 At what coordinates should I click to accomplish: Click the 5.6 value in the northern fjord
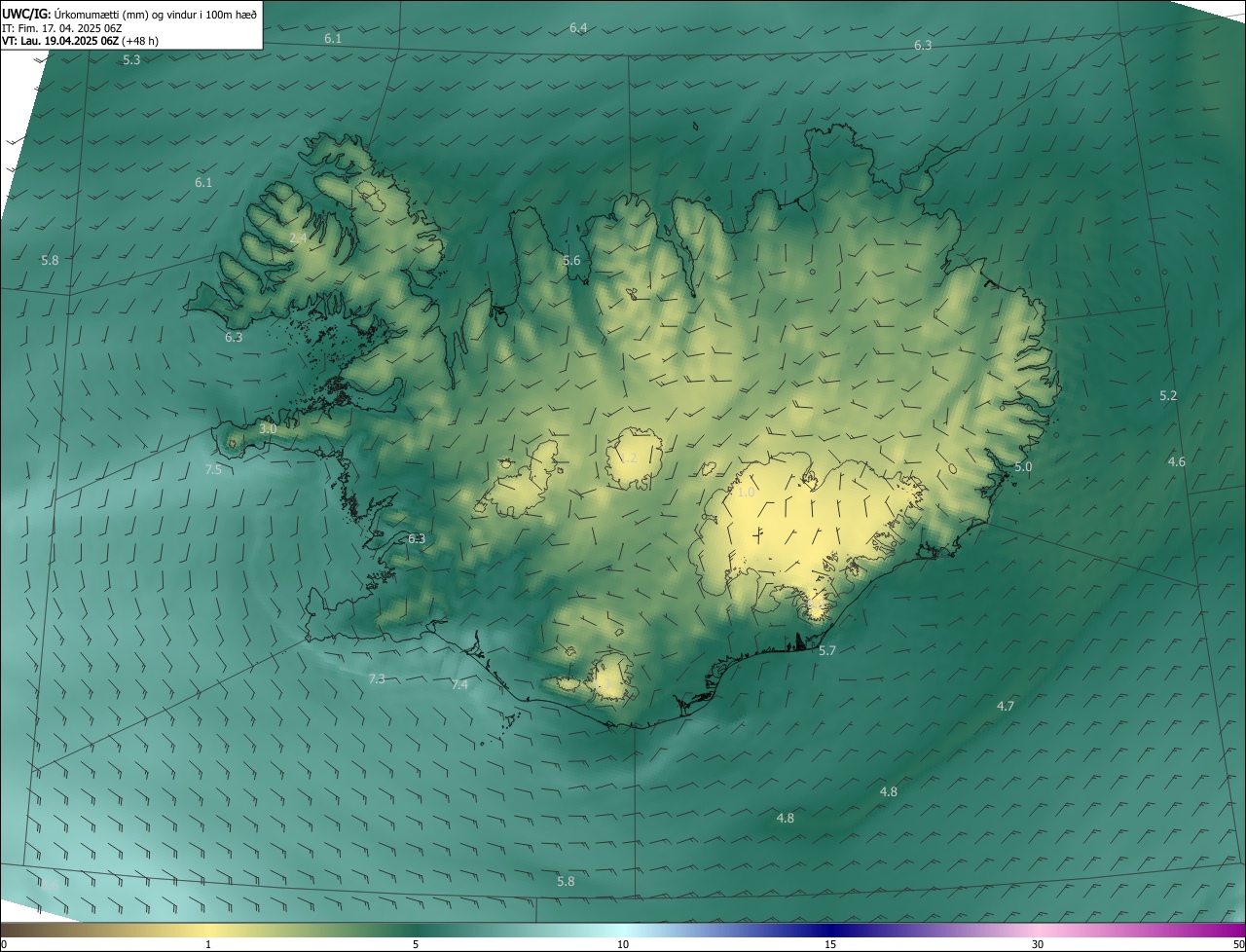(x=571, y=261)
